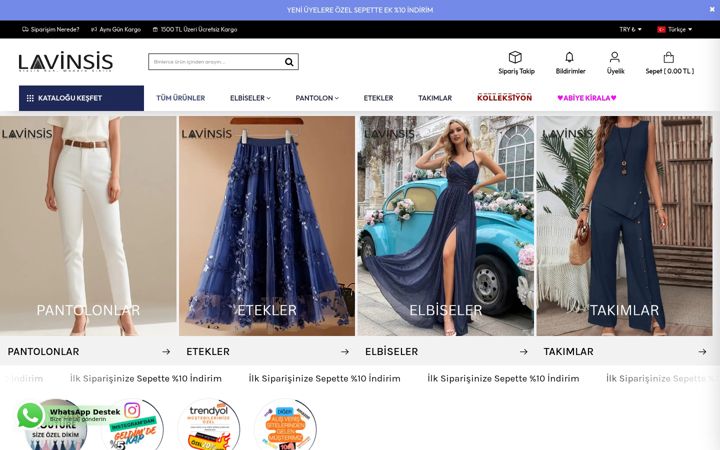This screenshot has height=450, width=720.
Task: Expand the Türkçe language dropdown
Action: pos(674,29)
